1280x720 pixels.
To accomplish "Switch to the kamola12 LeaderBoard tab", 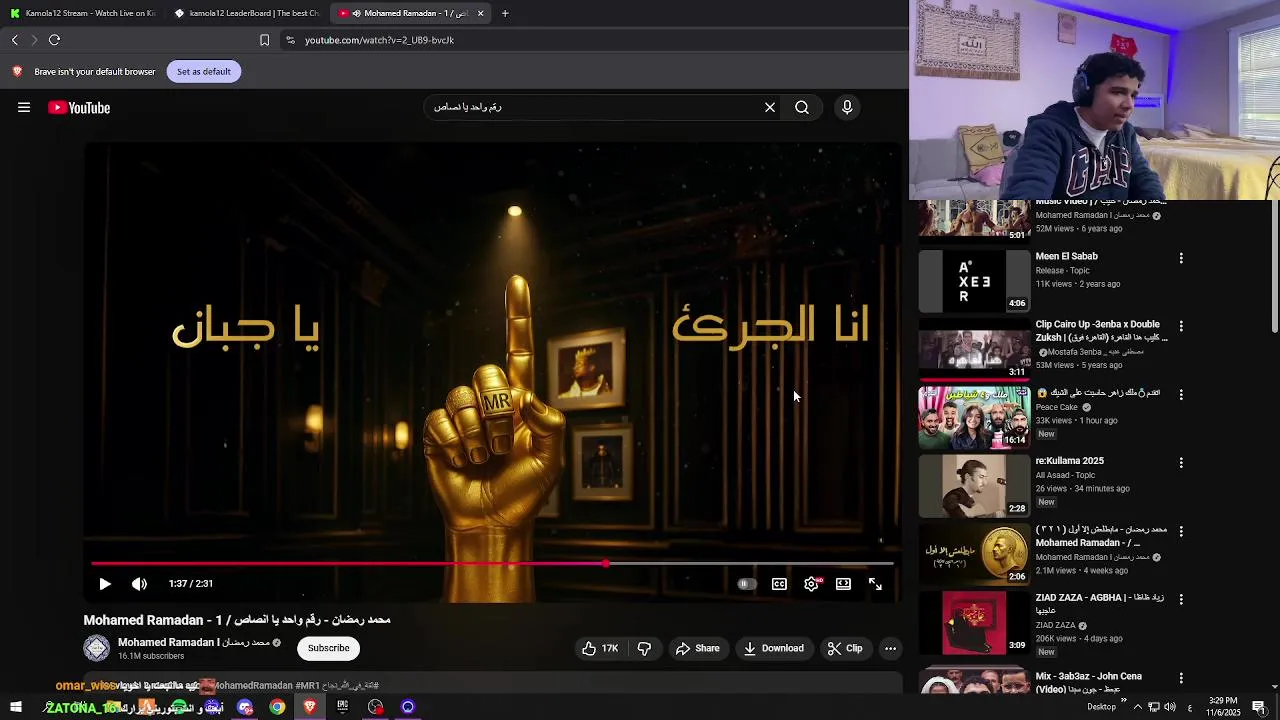I will point(246,13).
